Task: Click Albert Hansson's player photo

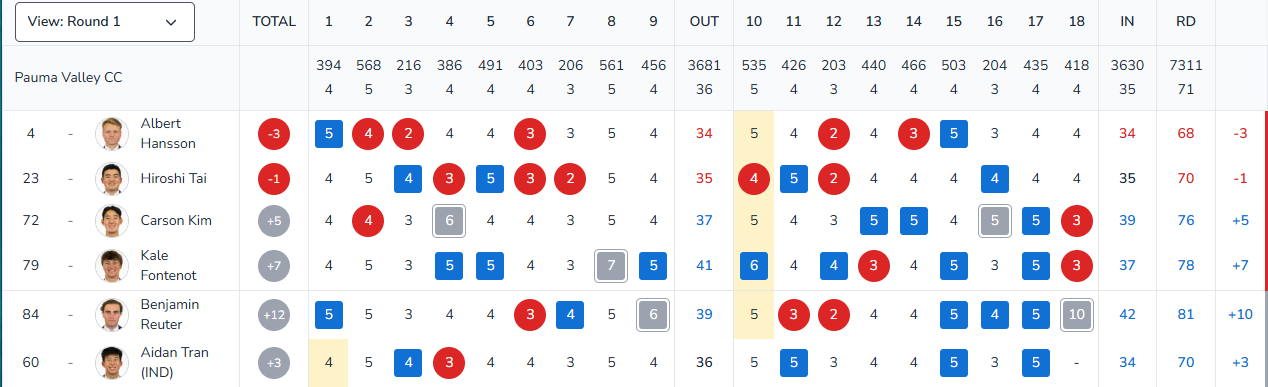Action: [x=111, y=133]
